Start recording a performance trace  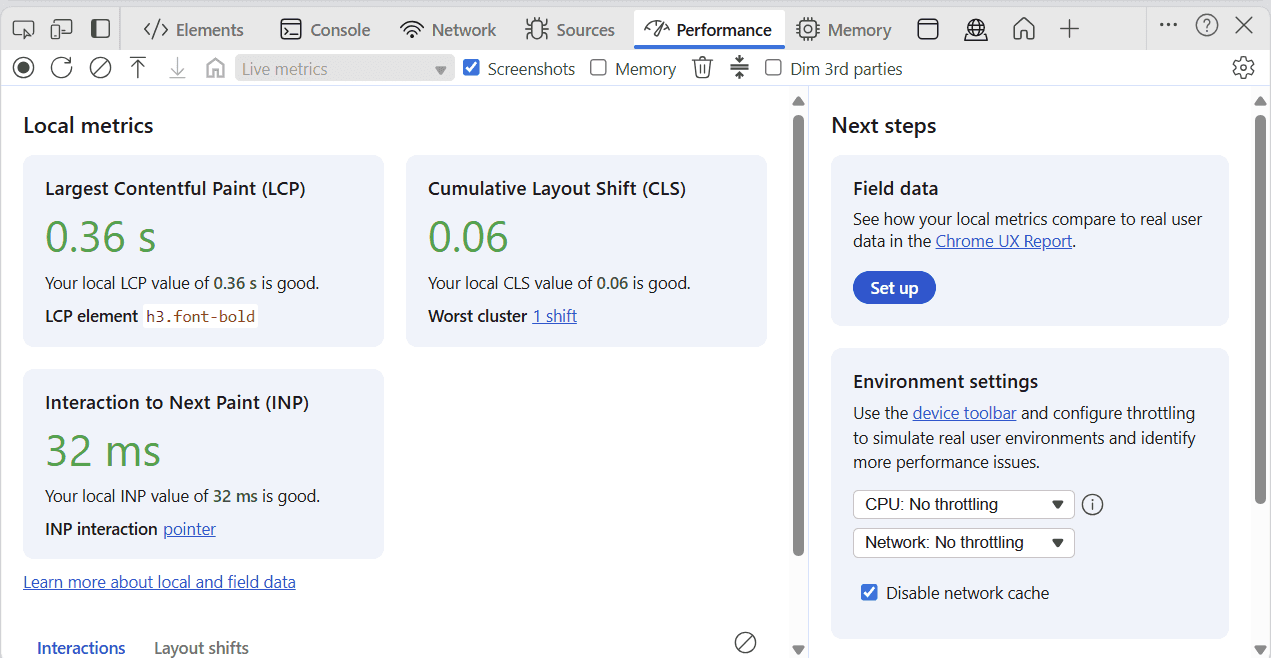tap(24, 68)
